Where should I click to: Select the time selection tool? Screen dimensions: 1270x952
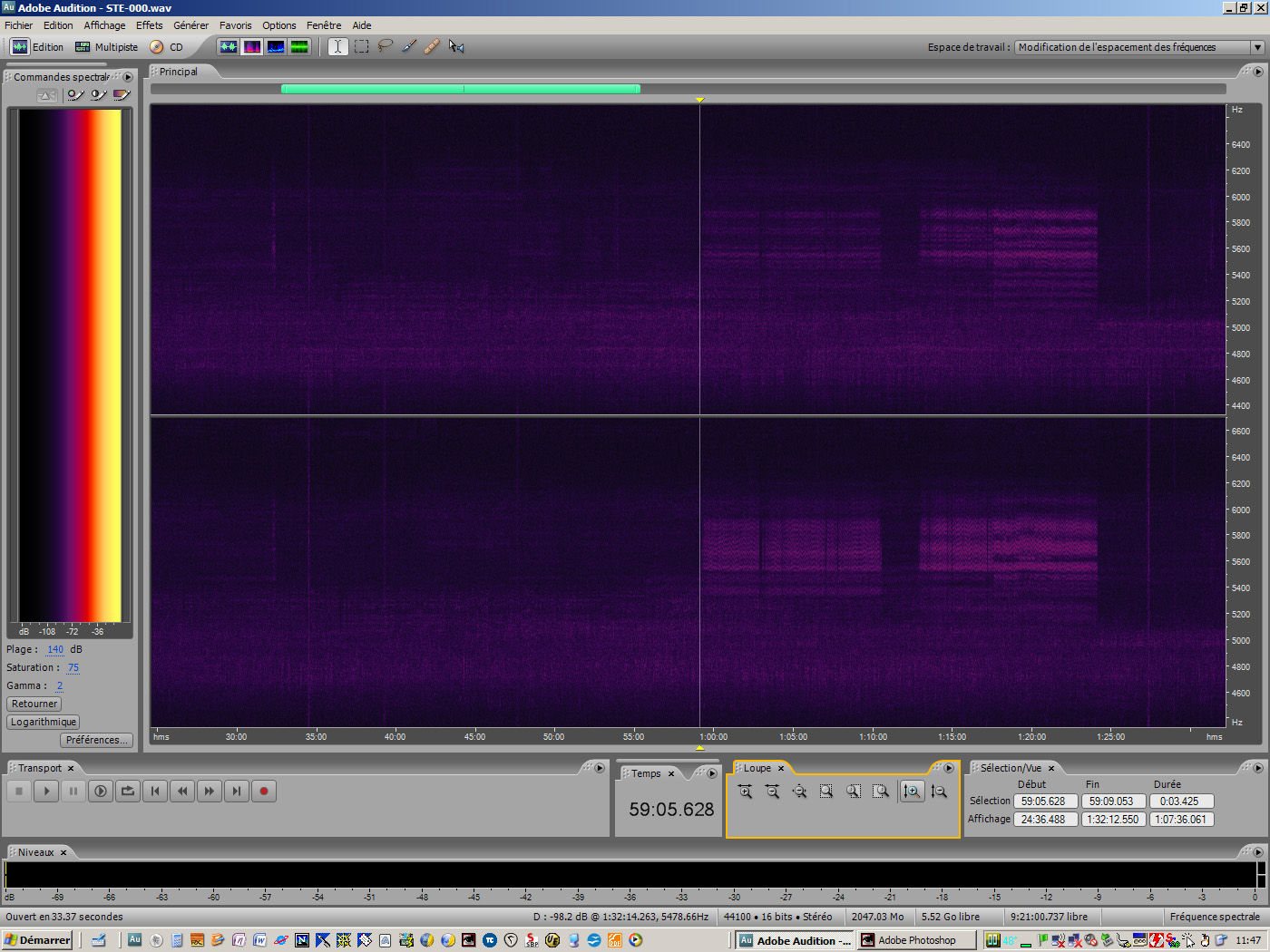pos(337,46)
